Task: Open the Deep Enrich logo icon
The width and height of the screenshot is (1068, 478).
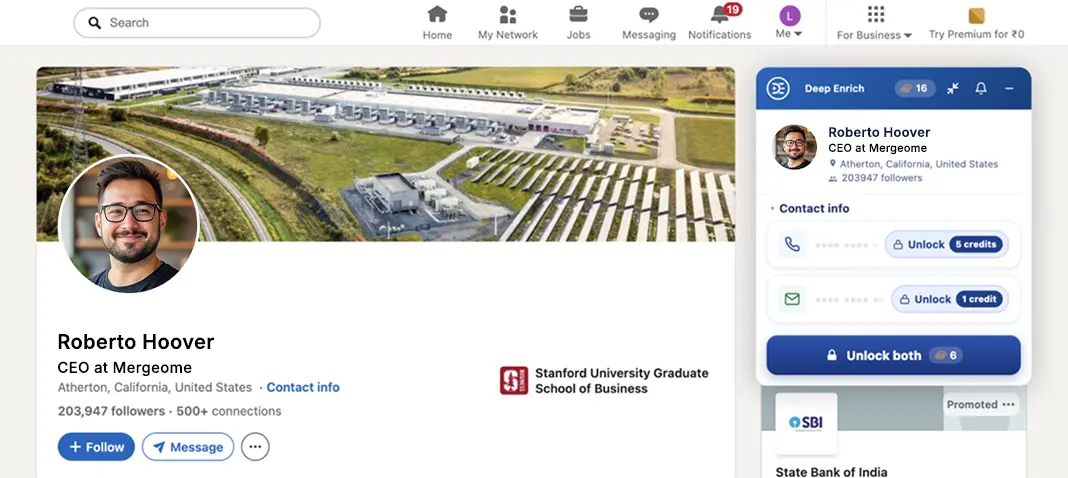Action: point(778,89)
